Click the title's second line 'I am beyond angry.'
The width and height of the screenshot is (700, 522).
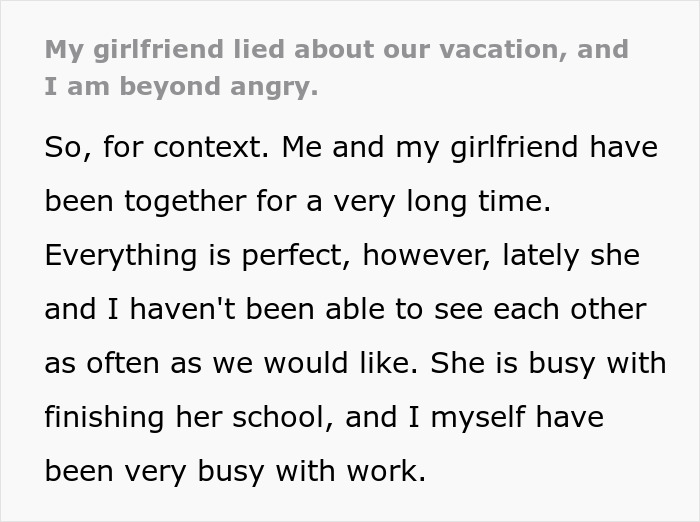click(x=181, y=87)
